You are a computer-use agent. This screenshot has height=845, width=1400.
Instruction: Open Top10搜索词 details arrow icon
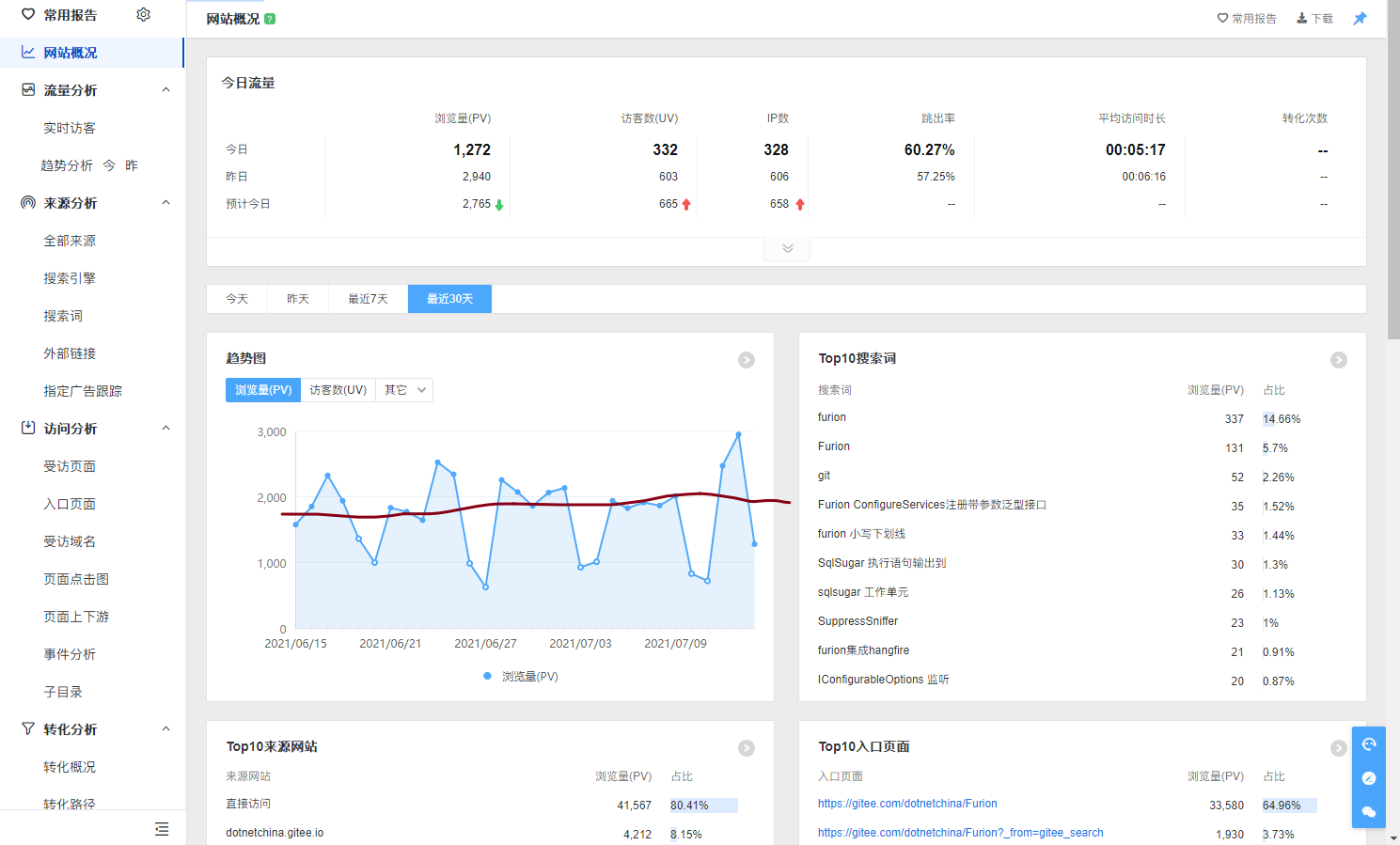coord(1339,360)
